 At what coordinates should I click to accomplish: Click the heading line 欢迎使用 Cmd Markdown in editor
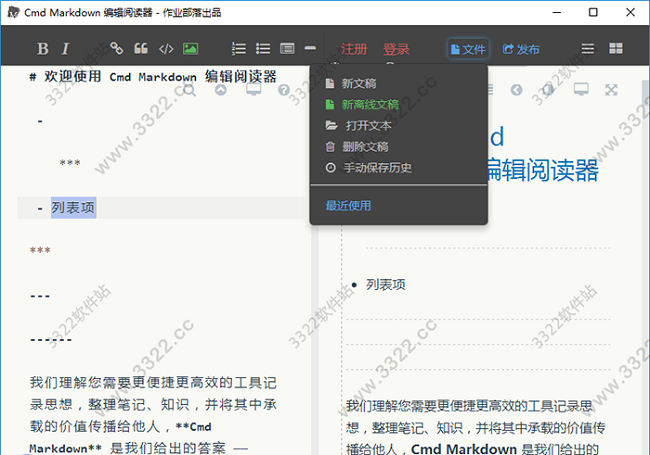153,77
